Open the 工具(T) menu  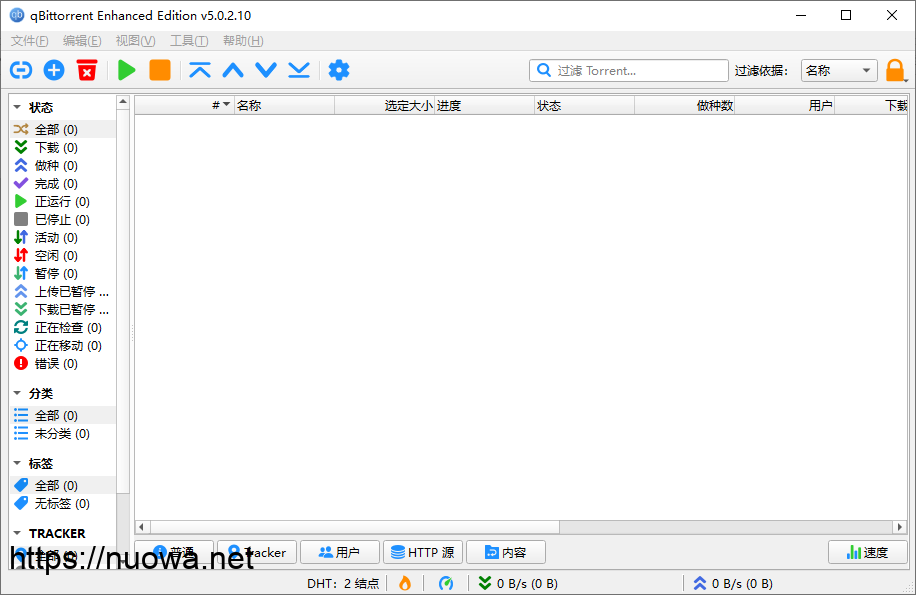click(189, 41)
